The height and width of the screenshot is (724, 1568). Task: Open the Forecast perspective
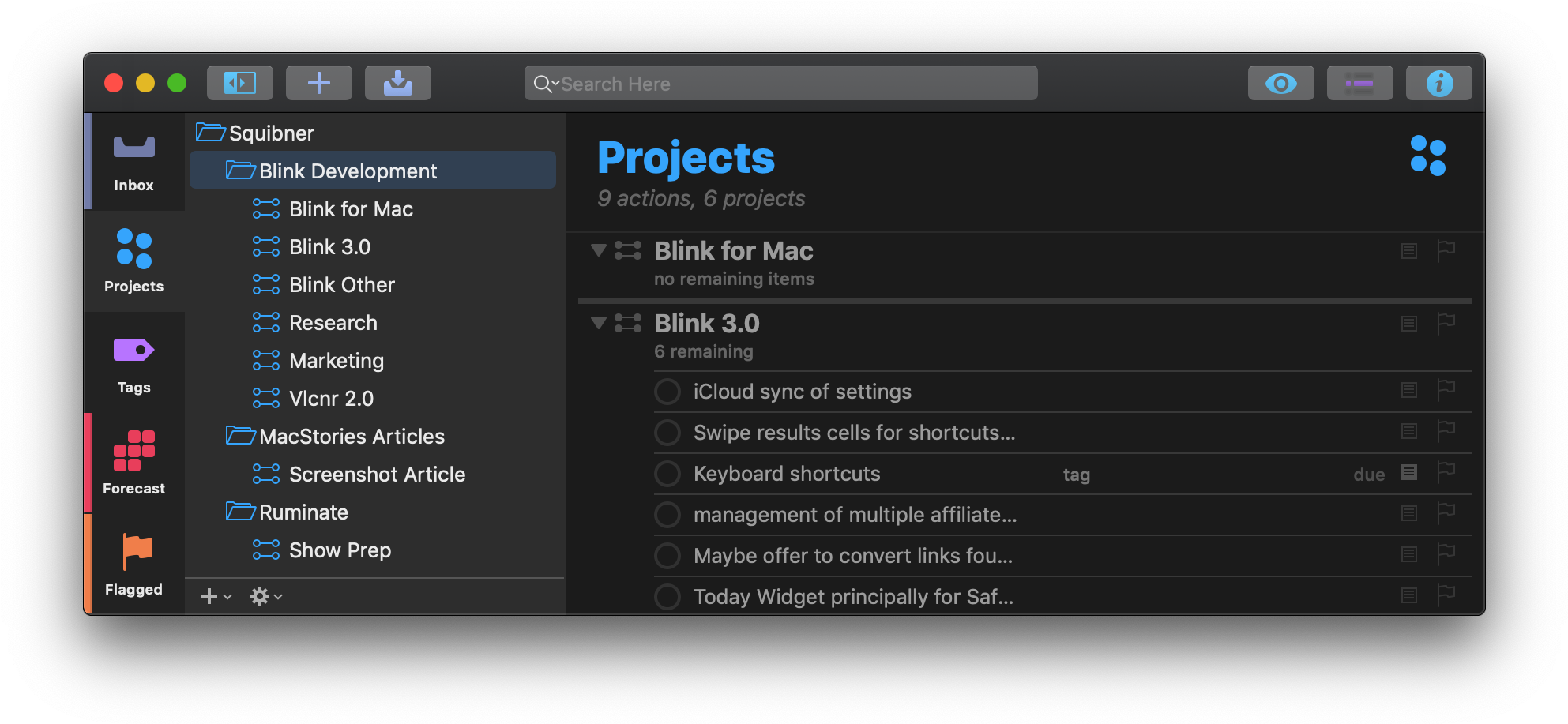pos(133,463)
